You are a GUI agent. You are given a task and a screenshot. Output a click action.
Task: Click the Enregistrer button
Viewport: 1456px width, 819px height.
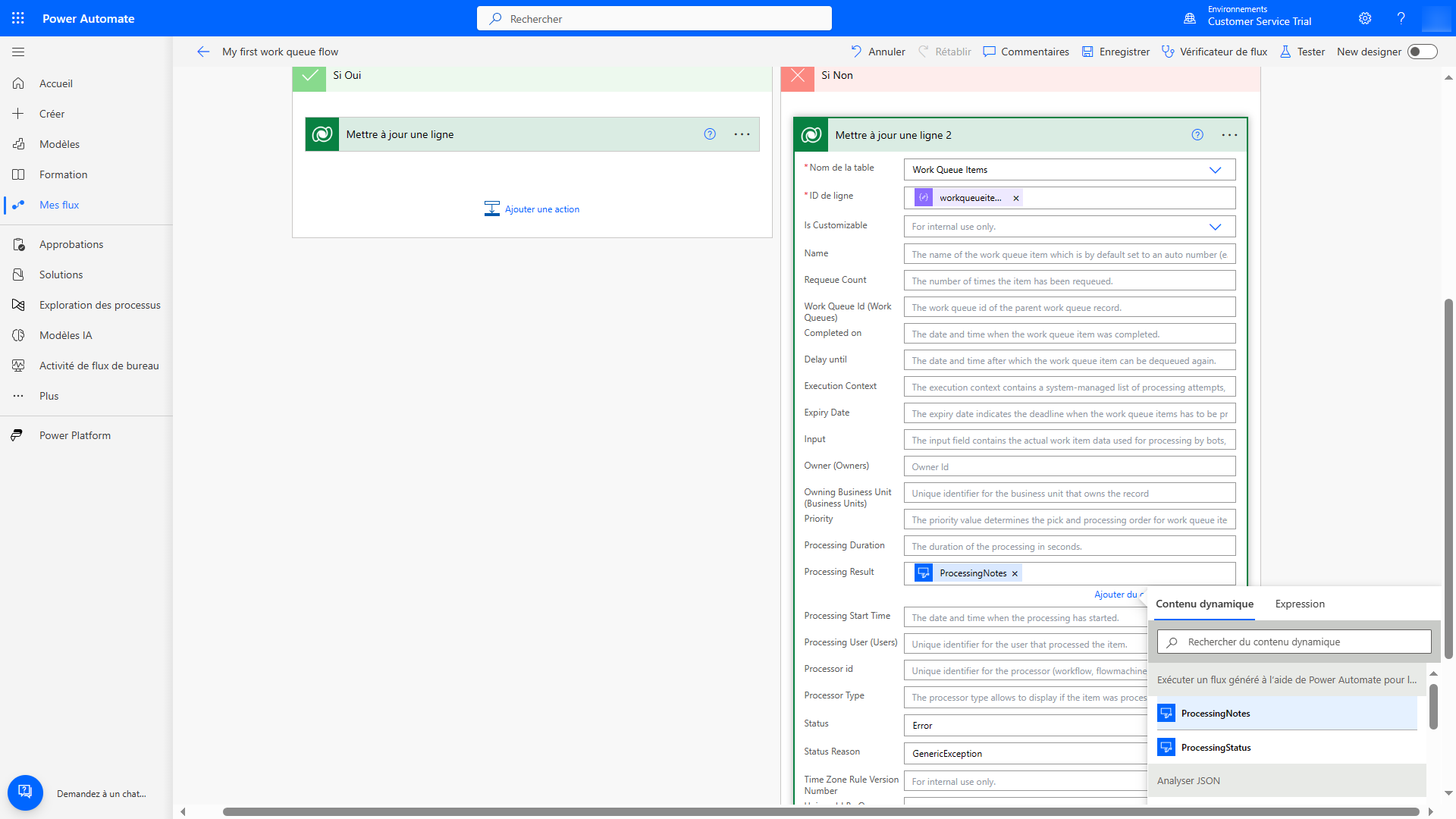click(1116, 52)
